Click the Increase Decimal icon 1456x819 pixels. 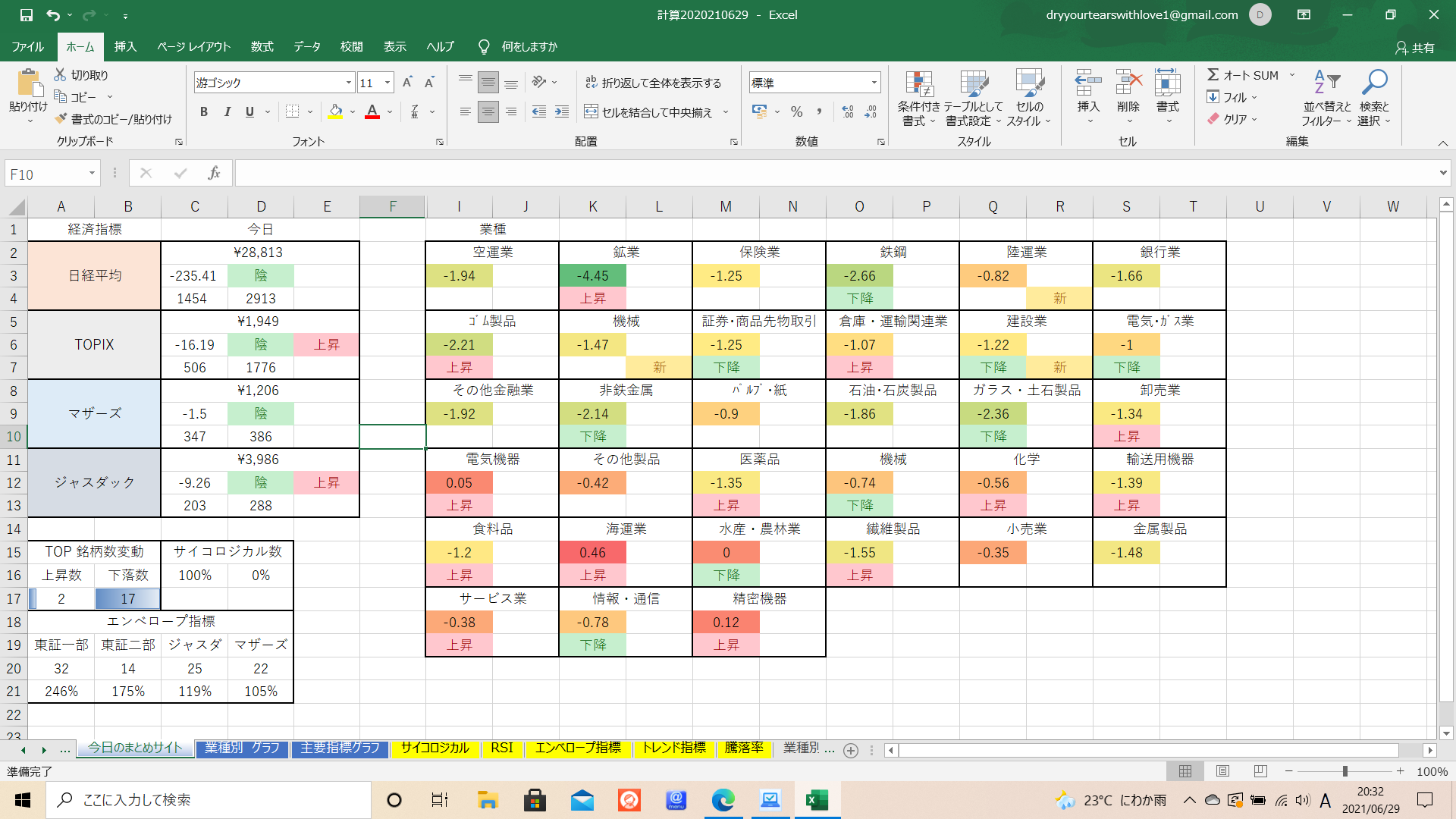[x=848, y=112]
